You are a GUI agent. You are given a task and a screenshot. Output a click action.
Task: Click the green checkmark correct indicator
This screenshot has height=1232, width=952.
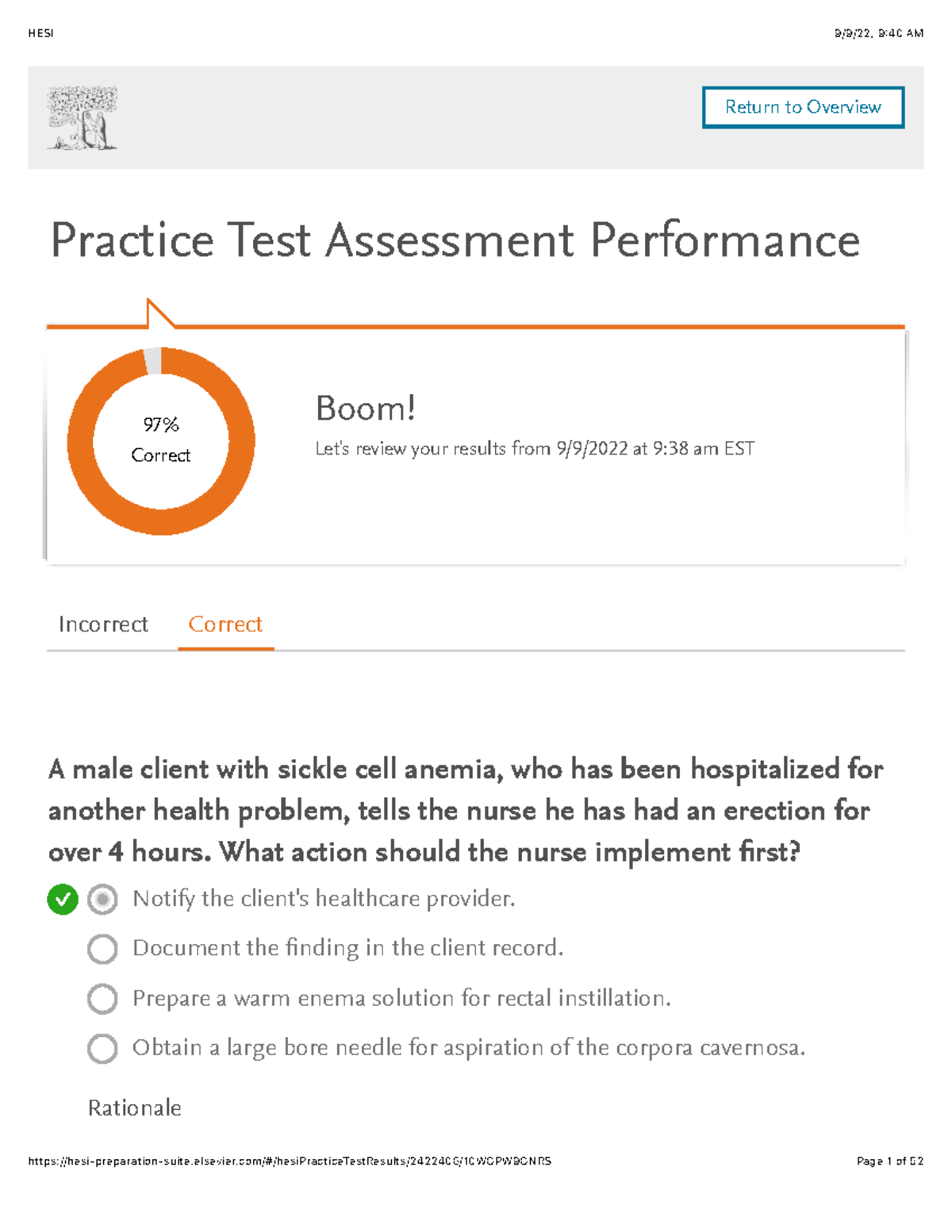click(x=62, y=900)
